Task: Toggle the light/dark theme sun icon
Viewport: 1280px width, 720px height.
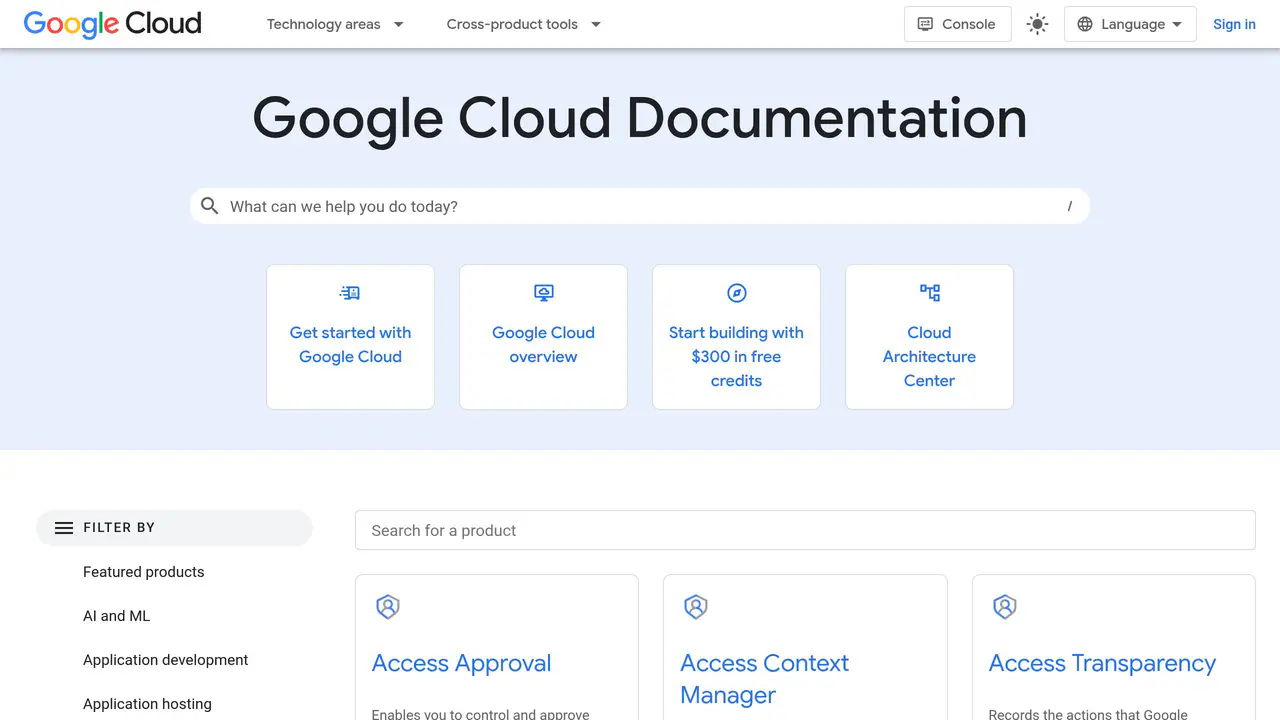Action: [x=1037, y=24]
